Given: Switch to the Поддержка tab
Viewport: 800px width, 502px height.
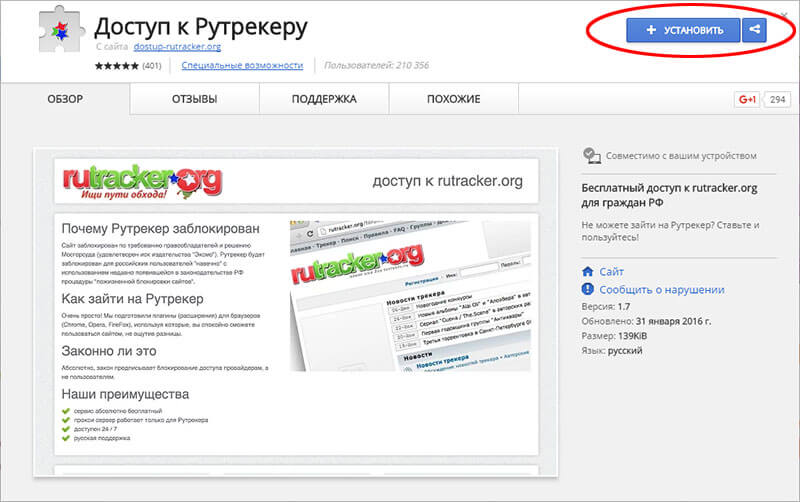Looking at the screenshot, I should pos(324,99).
